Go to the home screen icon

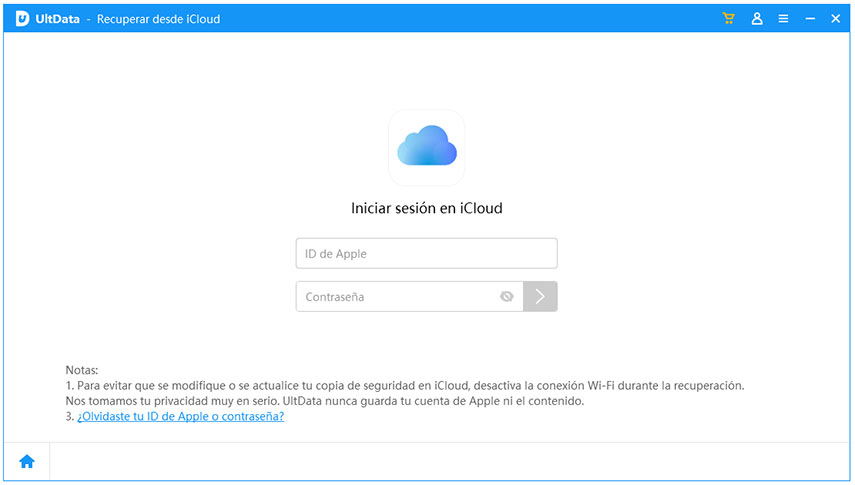click(27, 461)
